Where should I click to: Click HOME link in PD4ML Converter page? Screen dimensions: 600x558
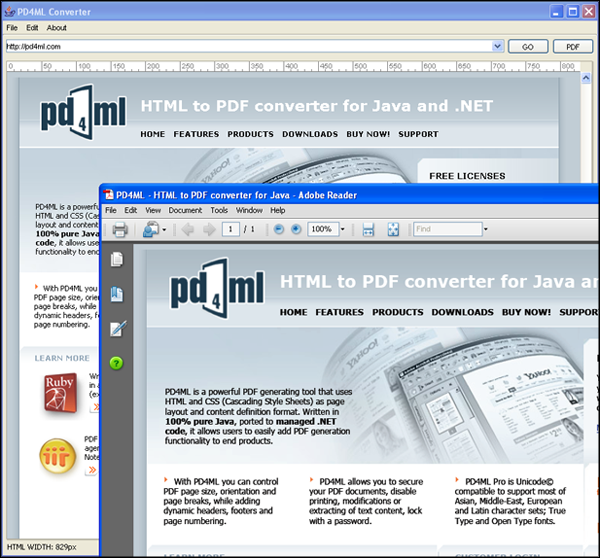point(153,134)
